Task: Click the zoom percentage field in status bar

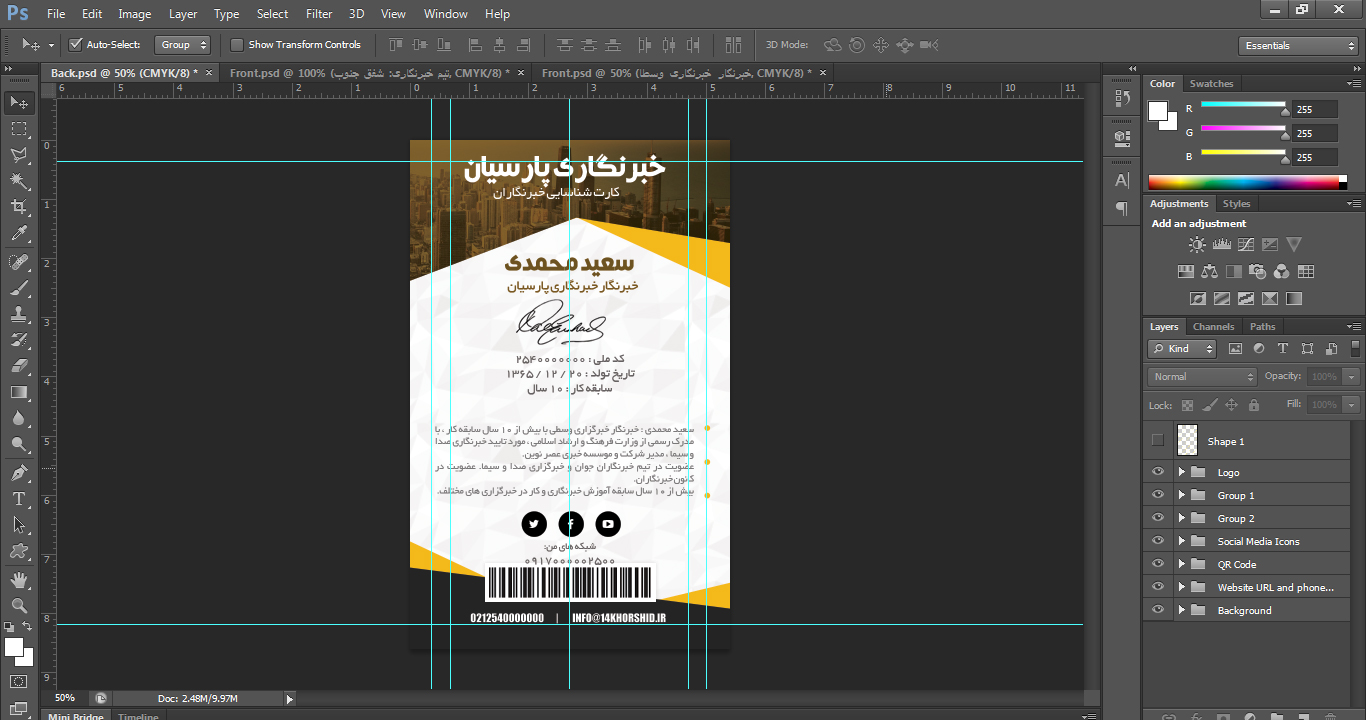Action: click(64, 697)
